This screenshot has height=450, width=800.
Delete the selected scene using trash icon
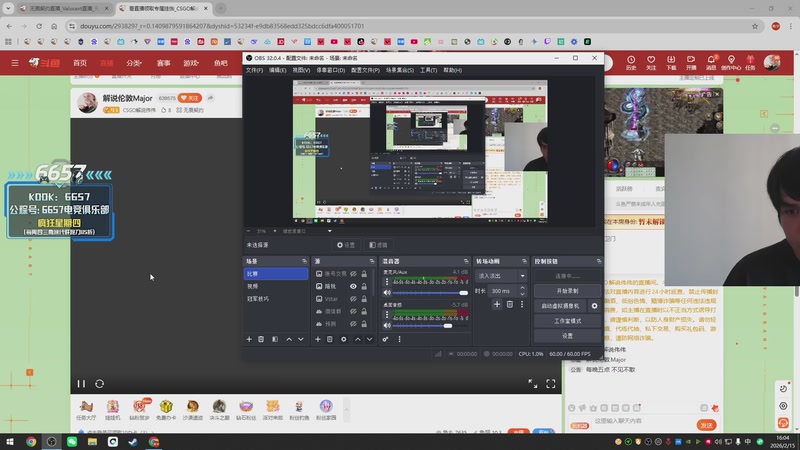(x=261, y=339)
